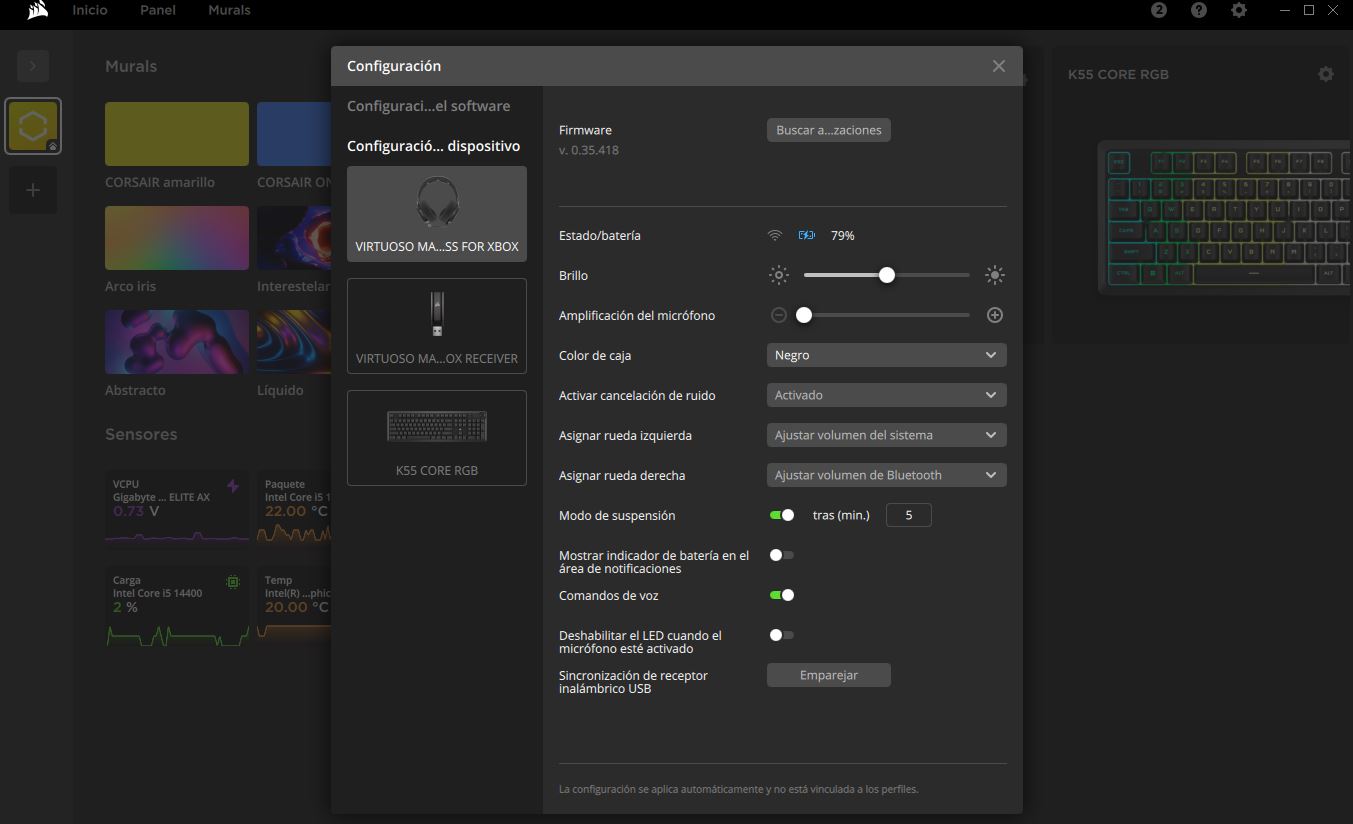
Task: Open Activar cancelación de ruido dropdown
Action: coord(887,395)
